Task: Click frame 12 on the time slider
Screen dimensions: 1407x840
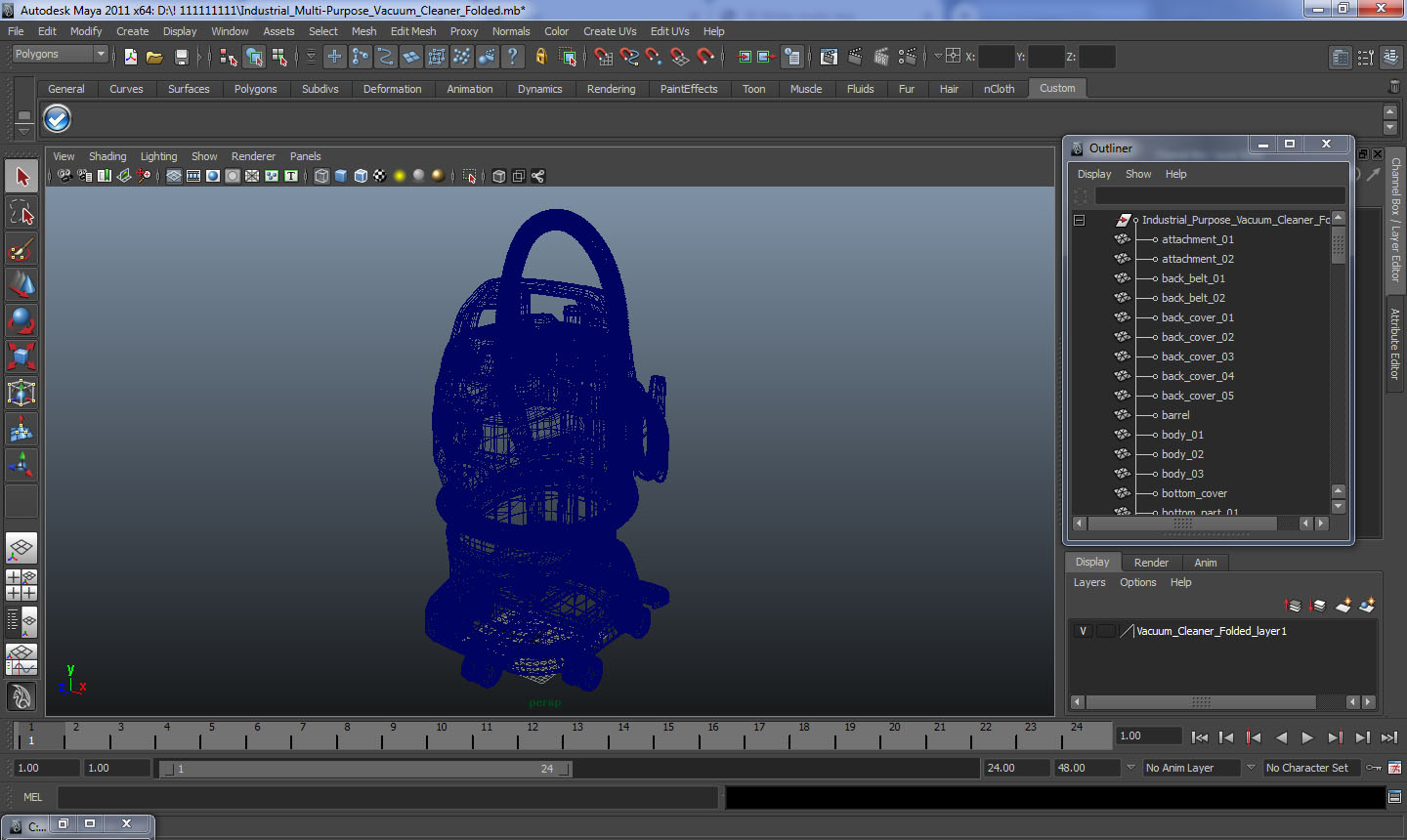Action: (x=533, y=734)
